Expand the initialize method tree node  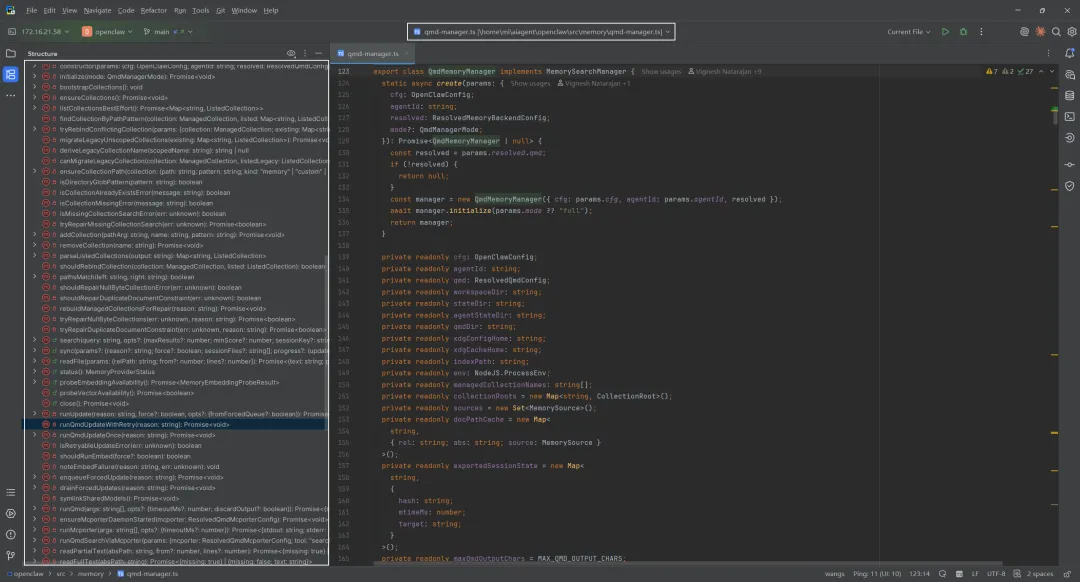(x=35, y=76)
